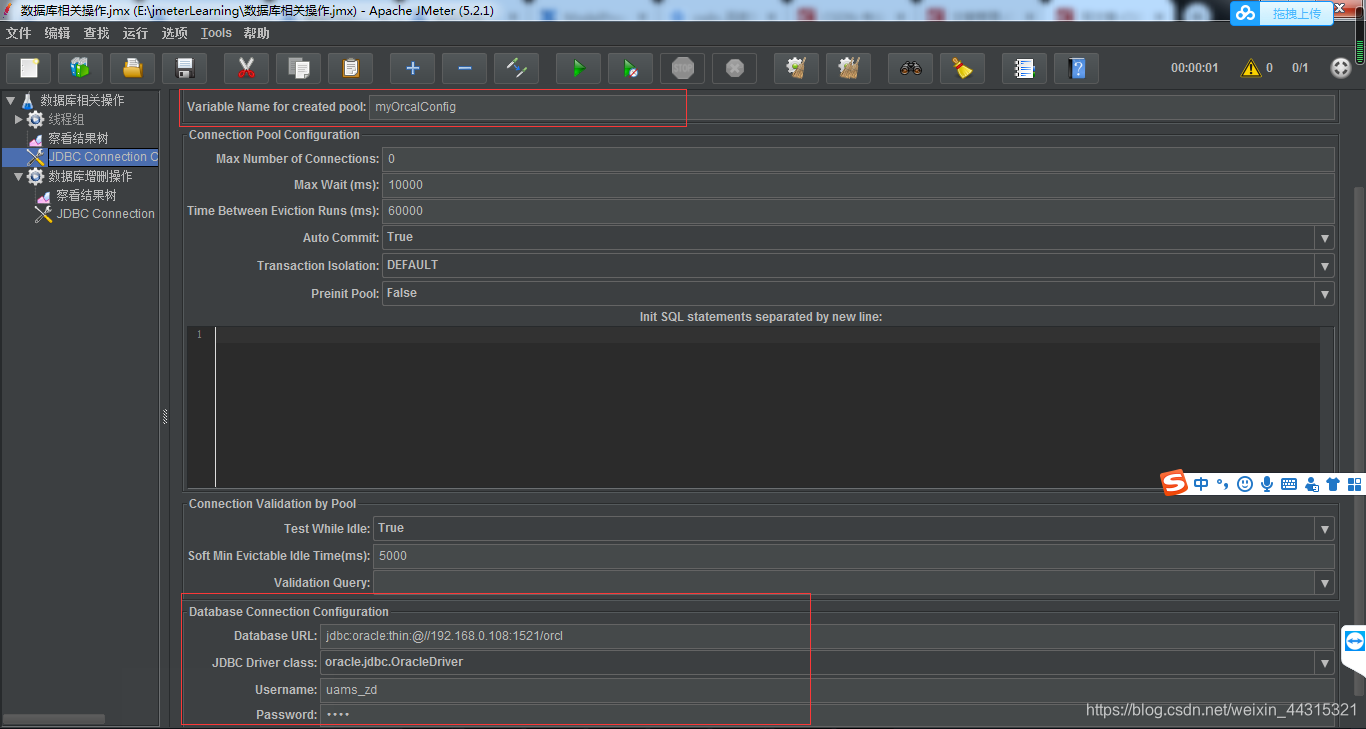Screen dimensions: 1366x729
Task: Open the 查找 menu
Action: click(97, 33)
